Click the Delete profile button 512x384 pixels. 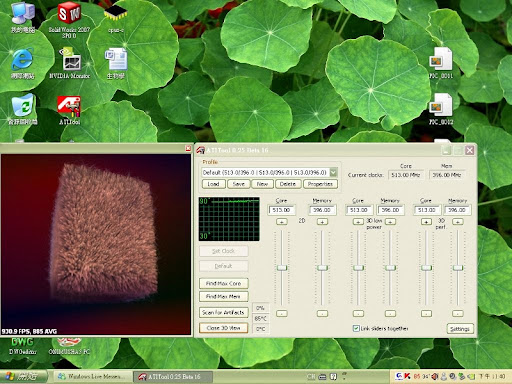pyautogui.click(x=288, y=184)
